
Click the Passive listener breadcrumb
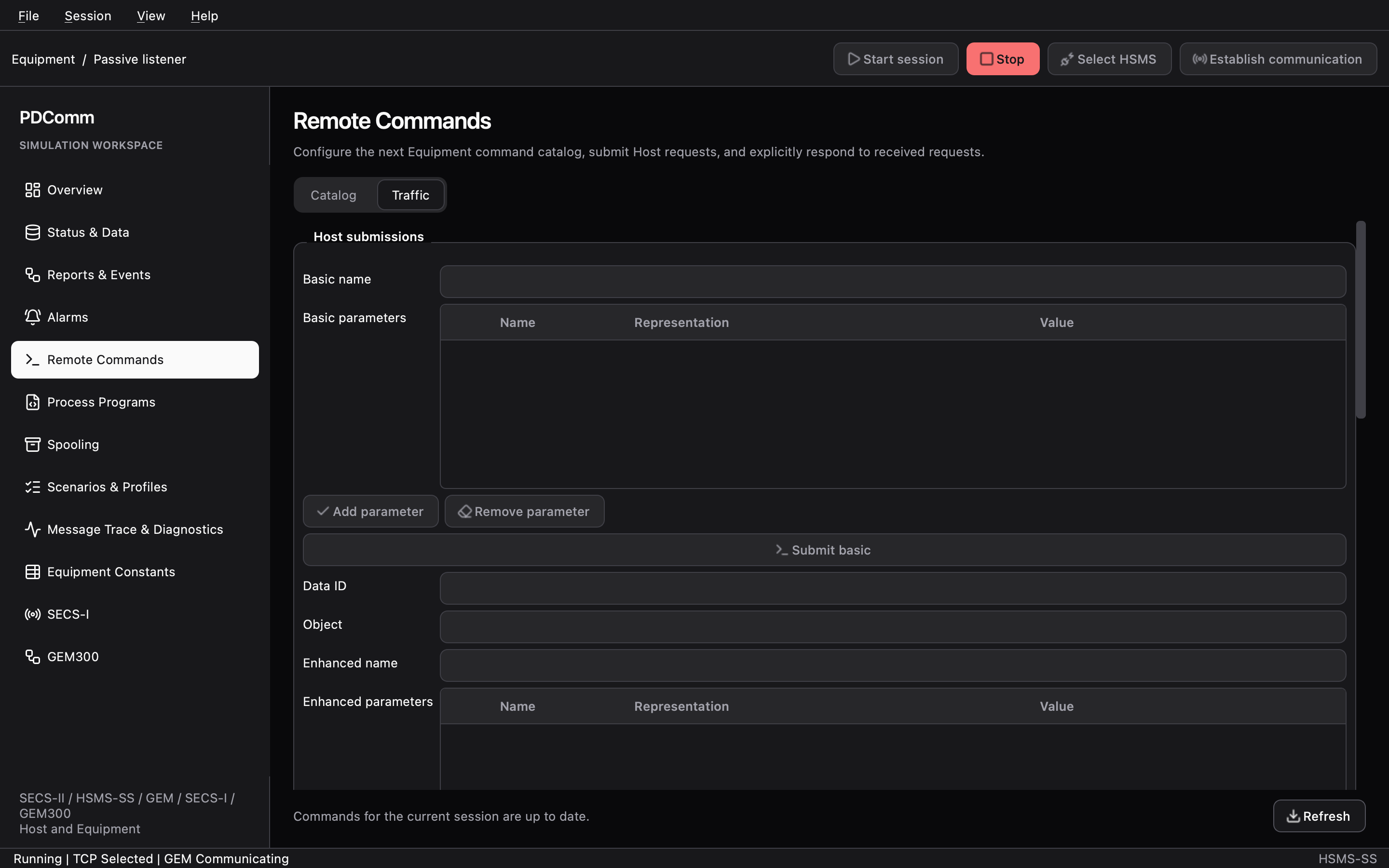click(139, 59)
